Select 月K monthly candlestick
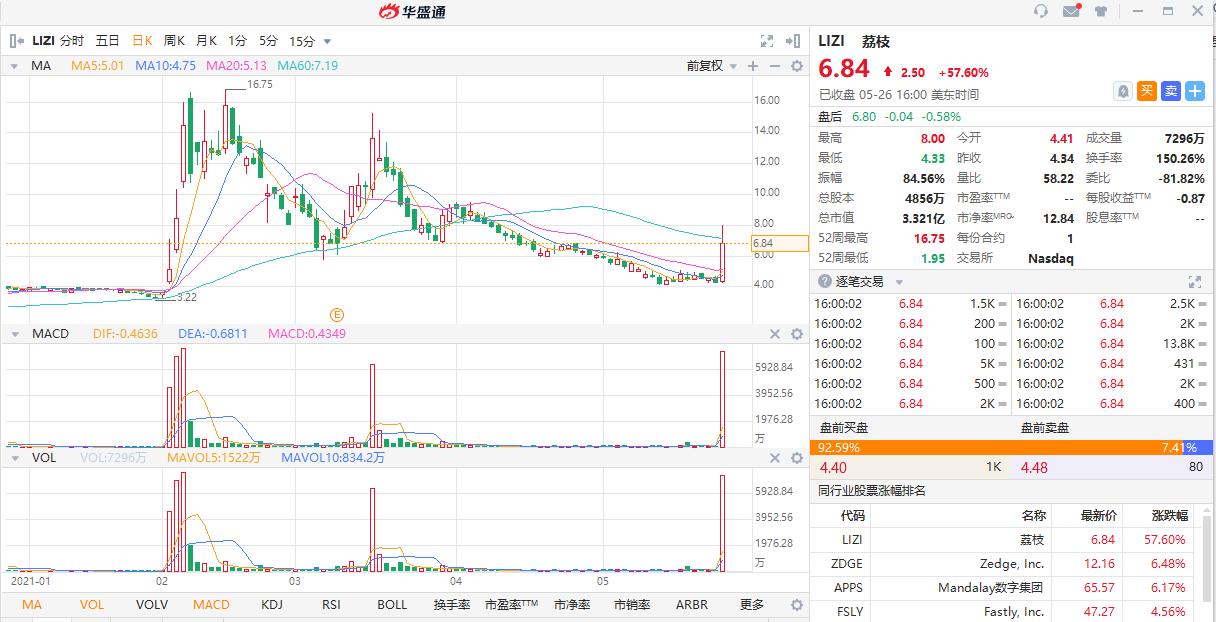1216x622 pixels. coord(206,41)
